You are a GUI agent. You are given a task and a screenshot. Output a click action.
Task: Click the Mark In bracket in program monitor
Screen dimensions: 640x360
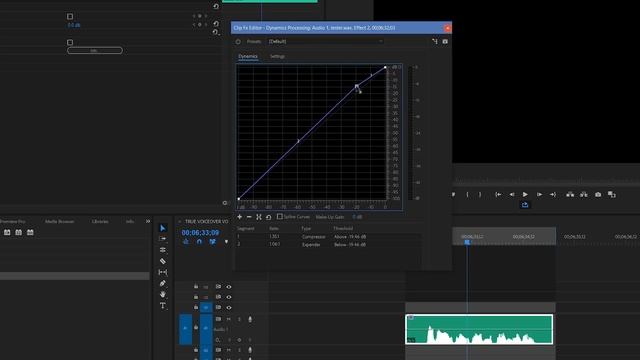pos(467,195)
